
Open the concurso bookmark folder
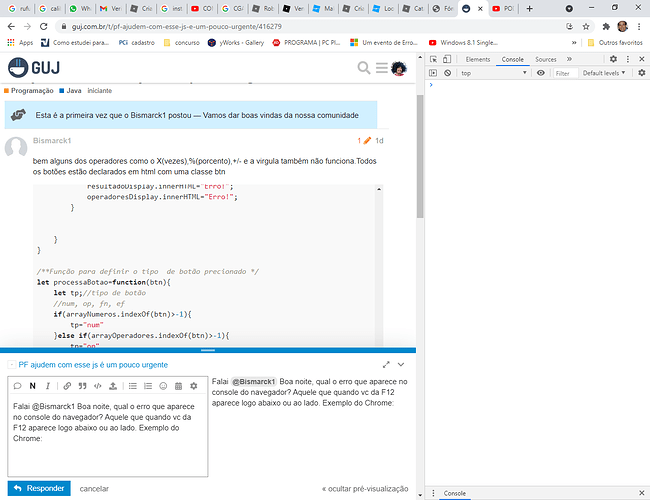(x=182, y=42)
